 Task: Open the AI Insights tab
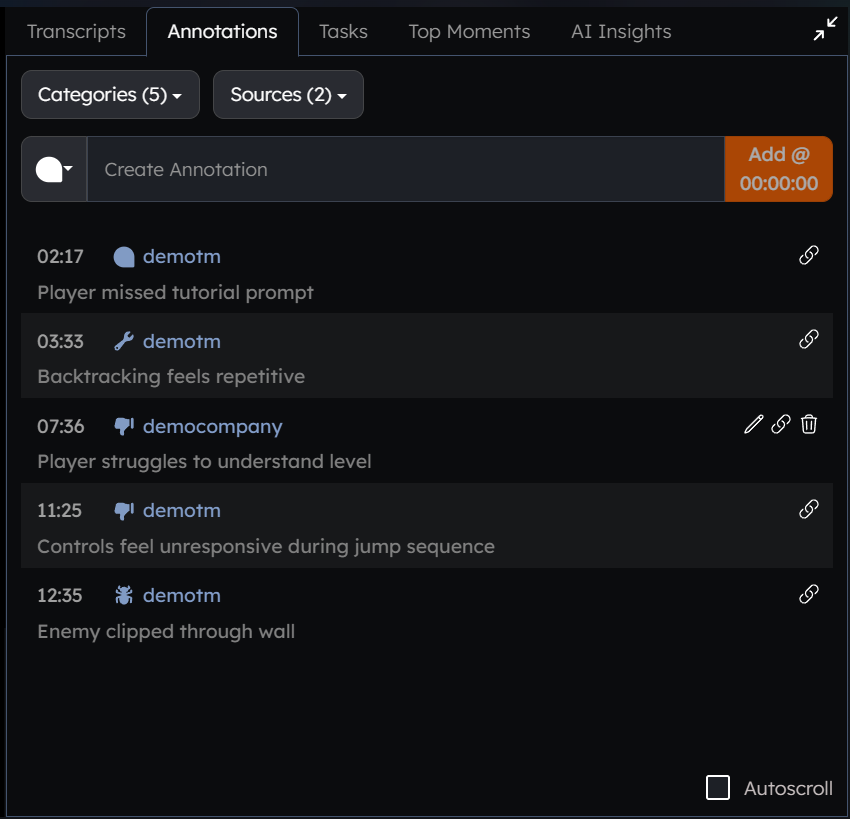click(621, 31)
